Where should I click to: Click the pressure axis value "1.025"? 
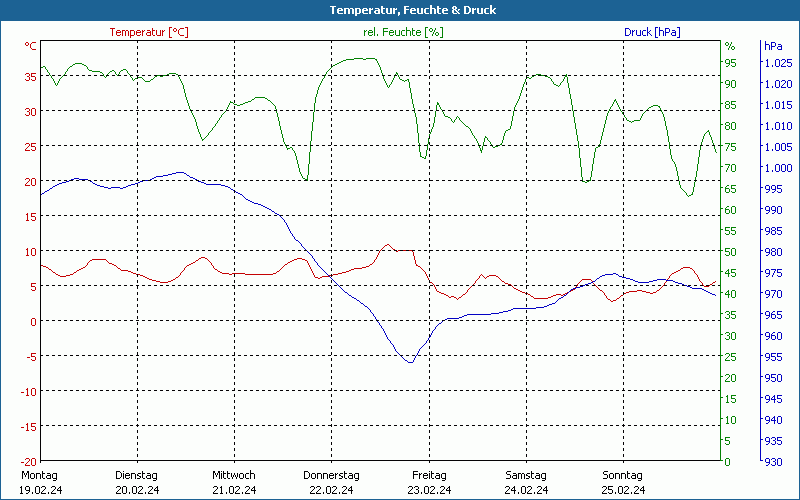[778, 63]
